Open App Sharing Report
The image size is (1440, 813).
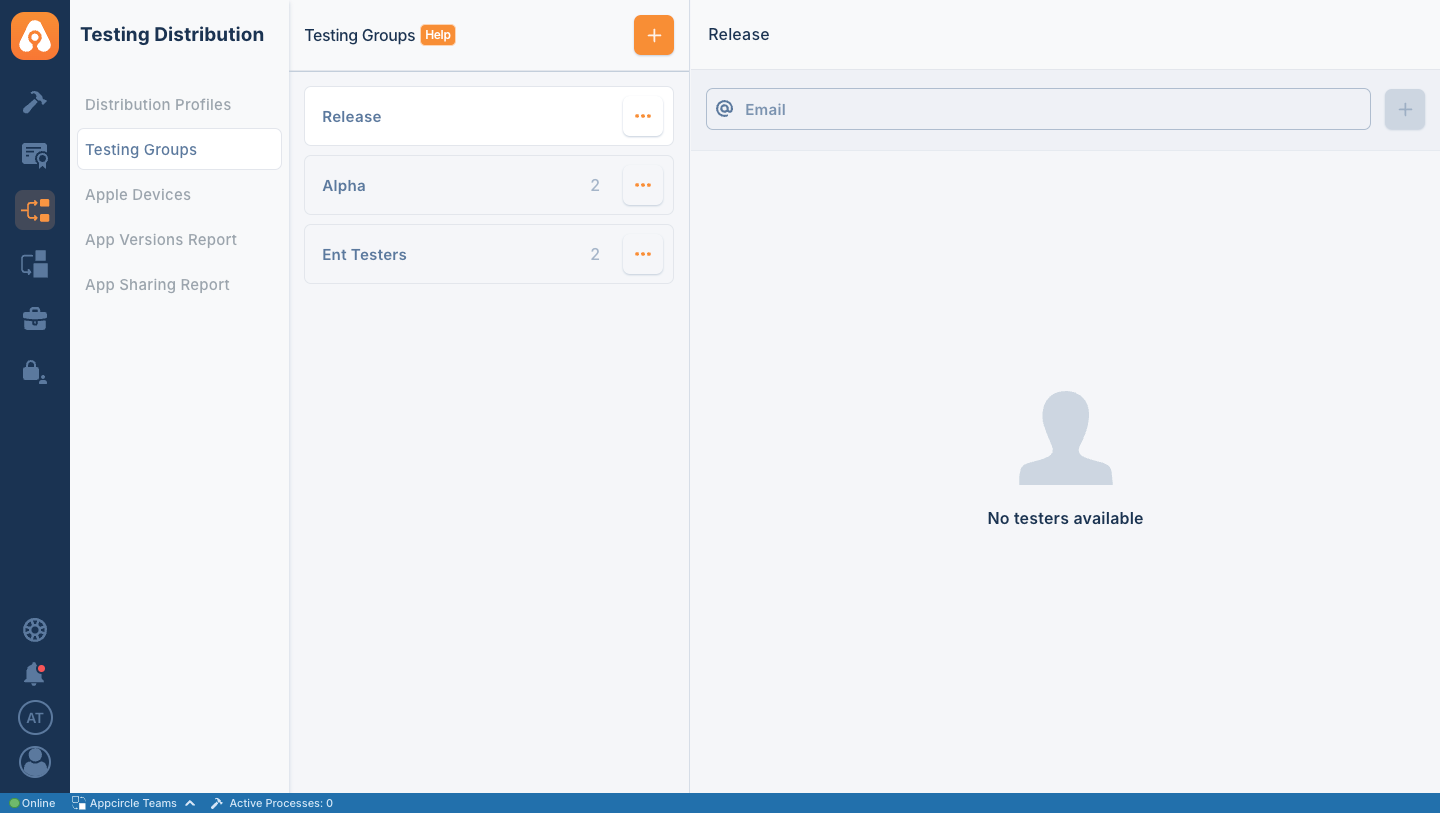pyautogui.click(x=157, y=284)
